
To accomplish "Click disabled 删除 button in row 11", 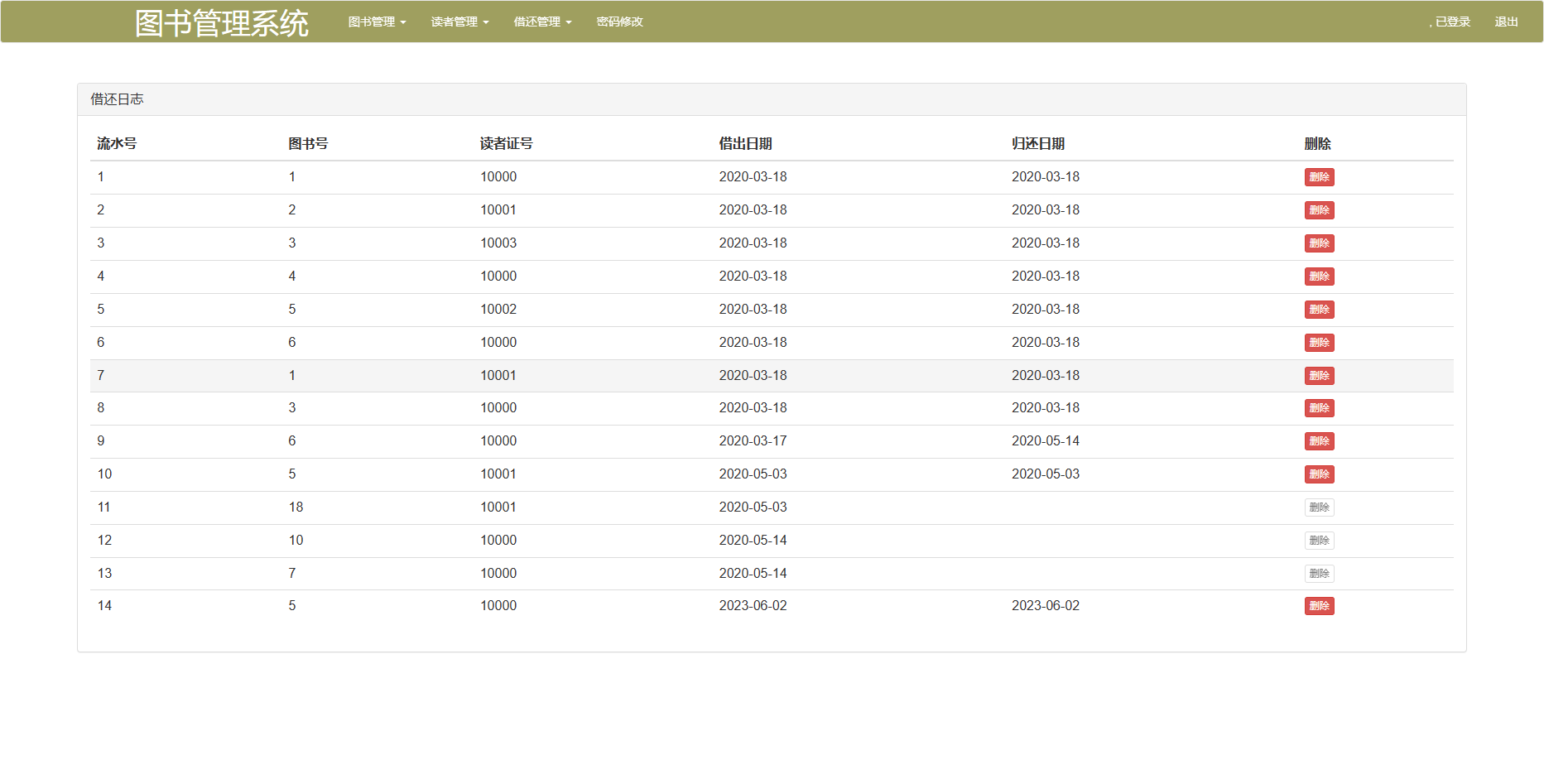I will tap(1319, 507).
